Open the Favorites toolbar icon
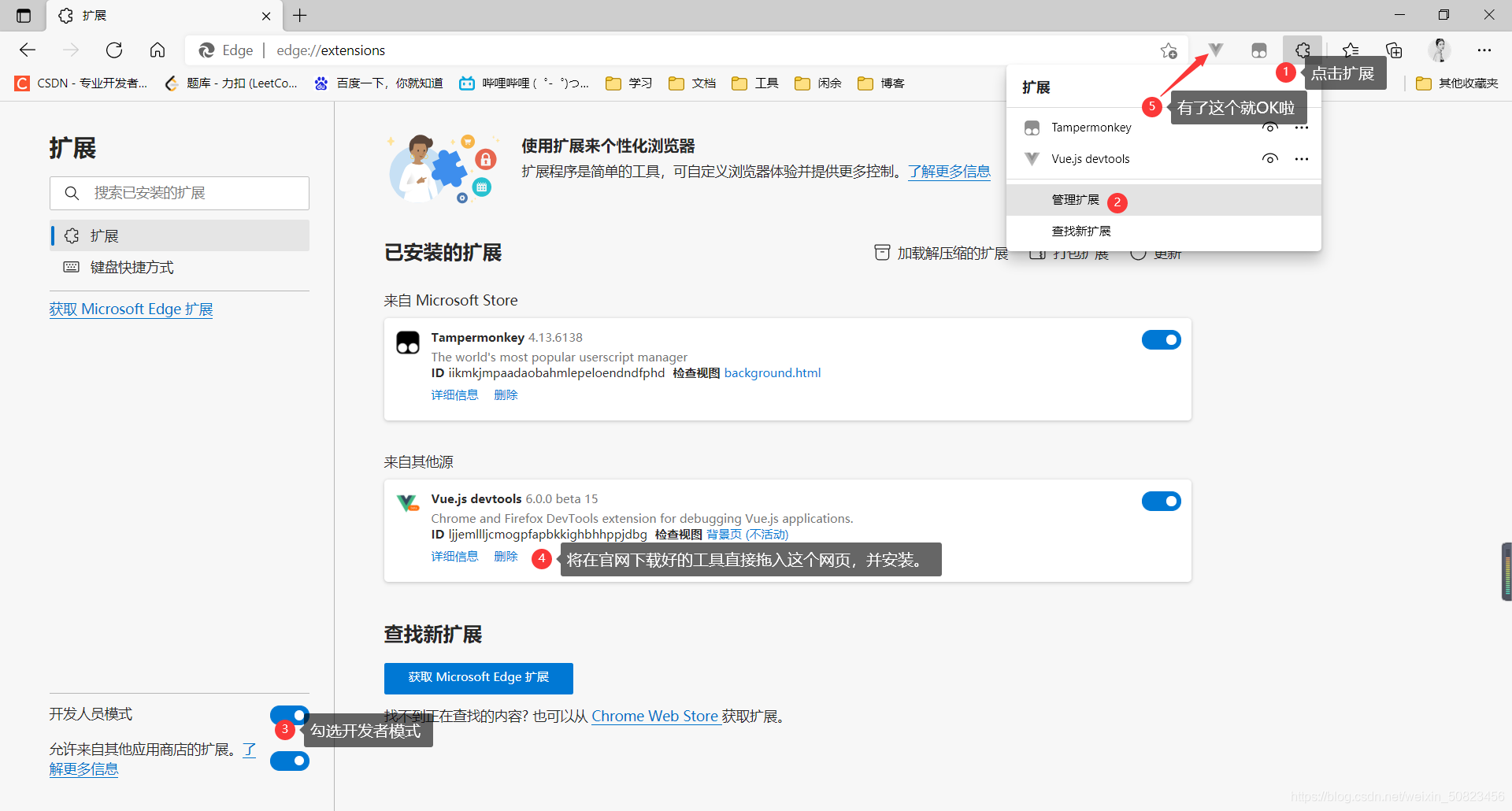1512x811 pixels. coord(1351,50)
